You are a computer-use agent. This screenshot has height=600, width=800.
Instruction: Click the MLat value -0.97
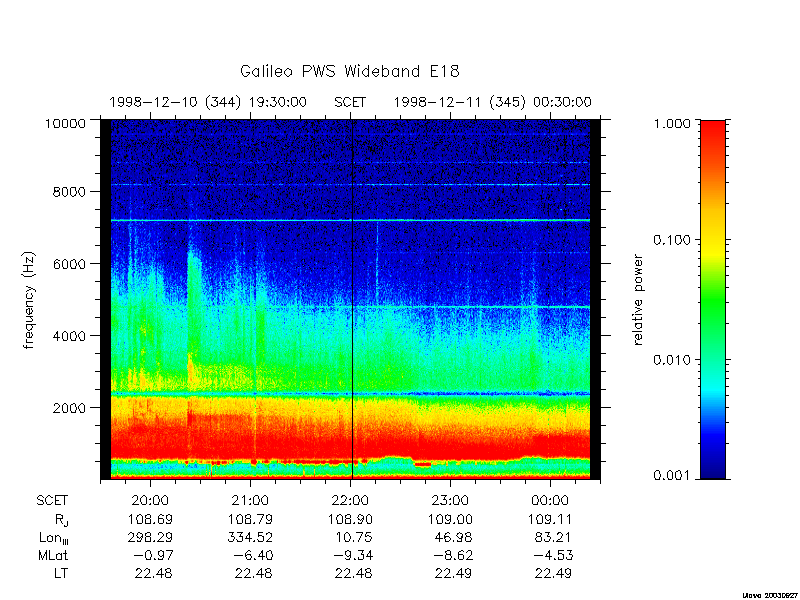(153, 555)
